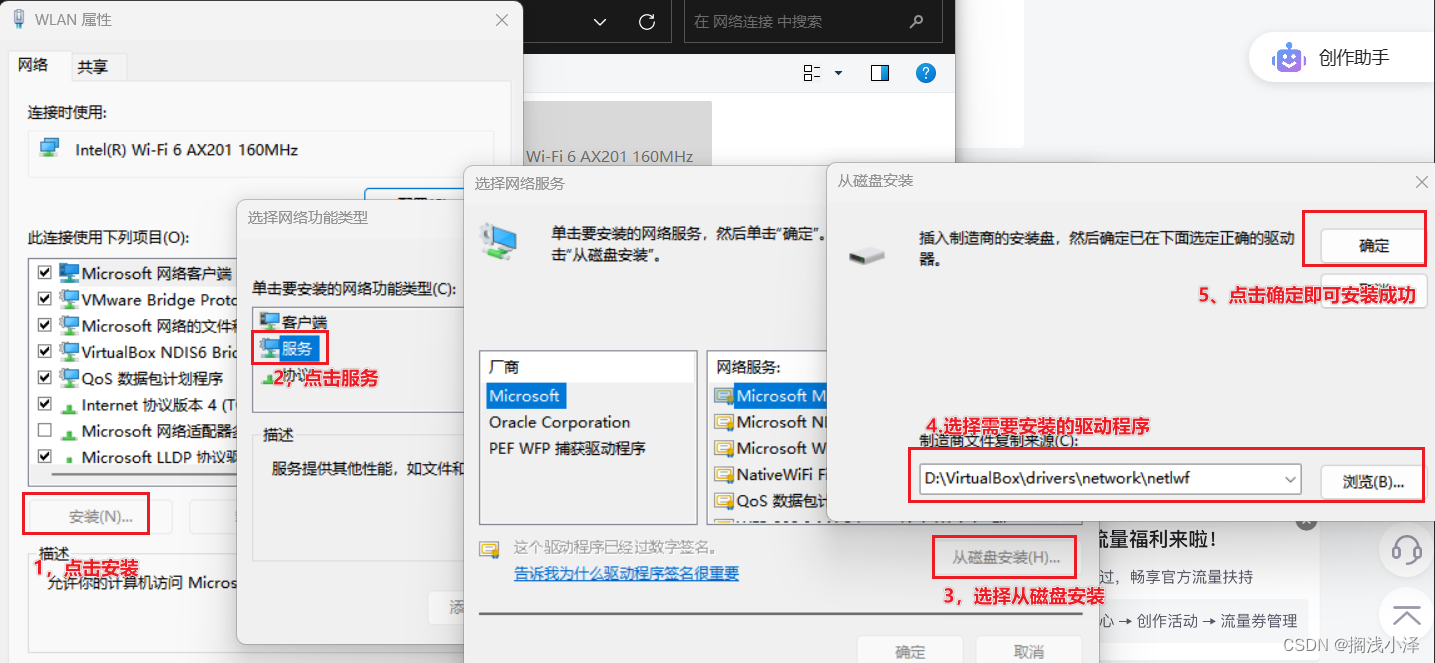Expand the view options arrow in Explorer
This screenshot has width=1435, height=663.
pyautogui.click(x=838, y=73)
